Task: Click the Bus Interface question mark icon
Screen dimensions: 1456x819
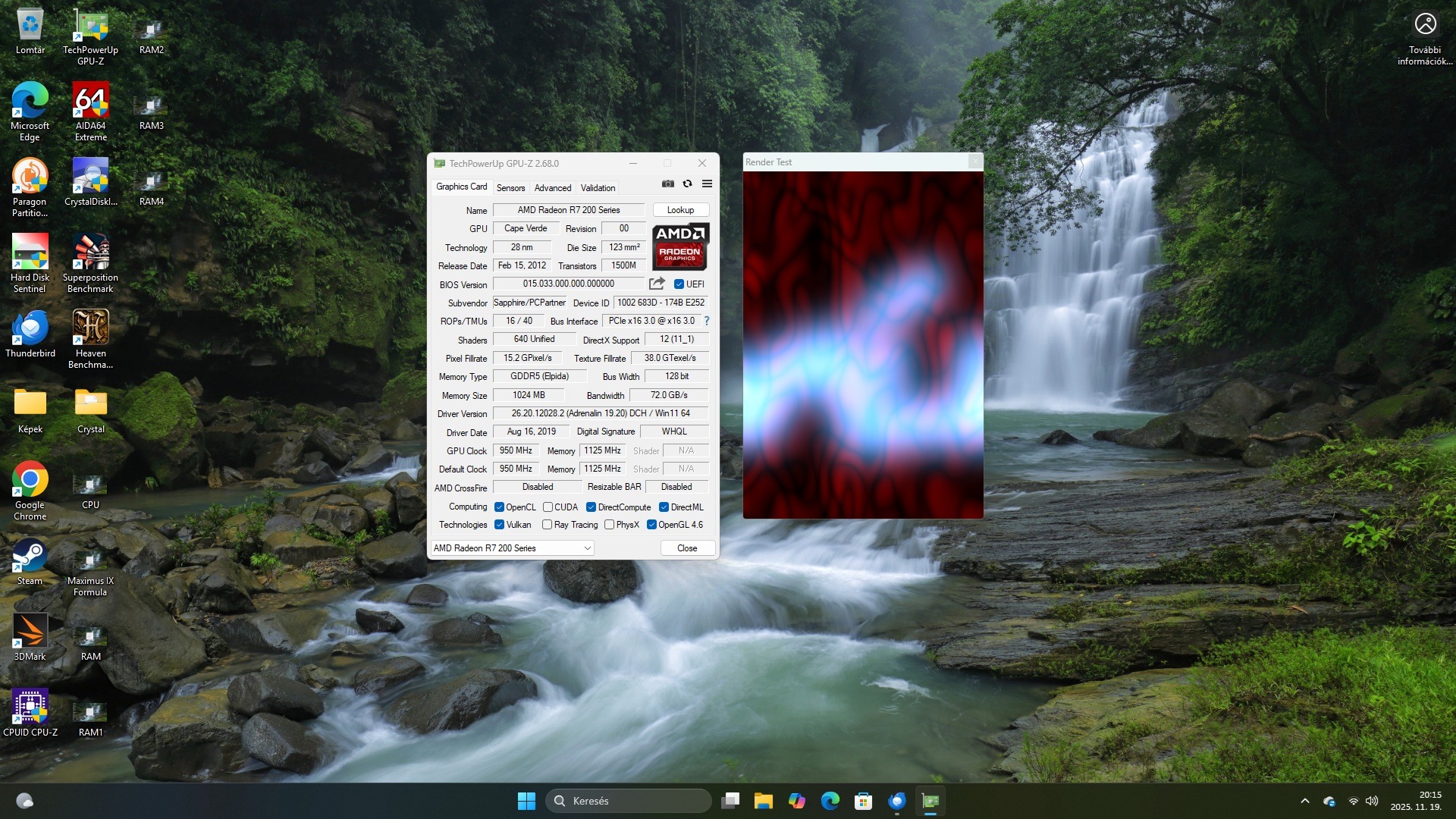Action: (707, 321)
